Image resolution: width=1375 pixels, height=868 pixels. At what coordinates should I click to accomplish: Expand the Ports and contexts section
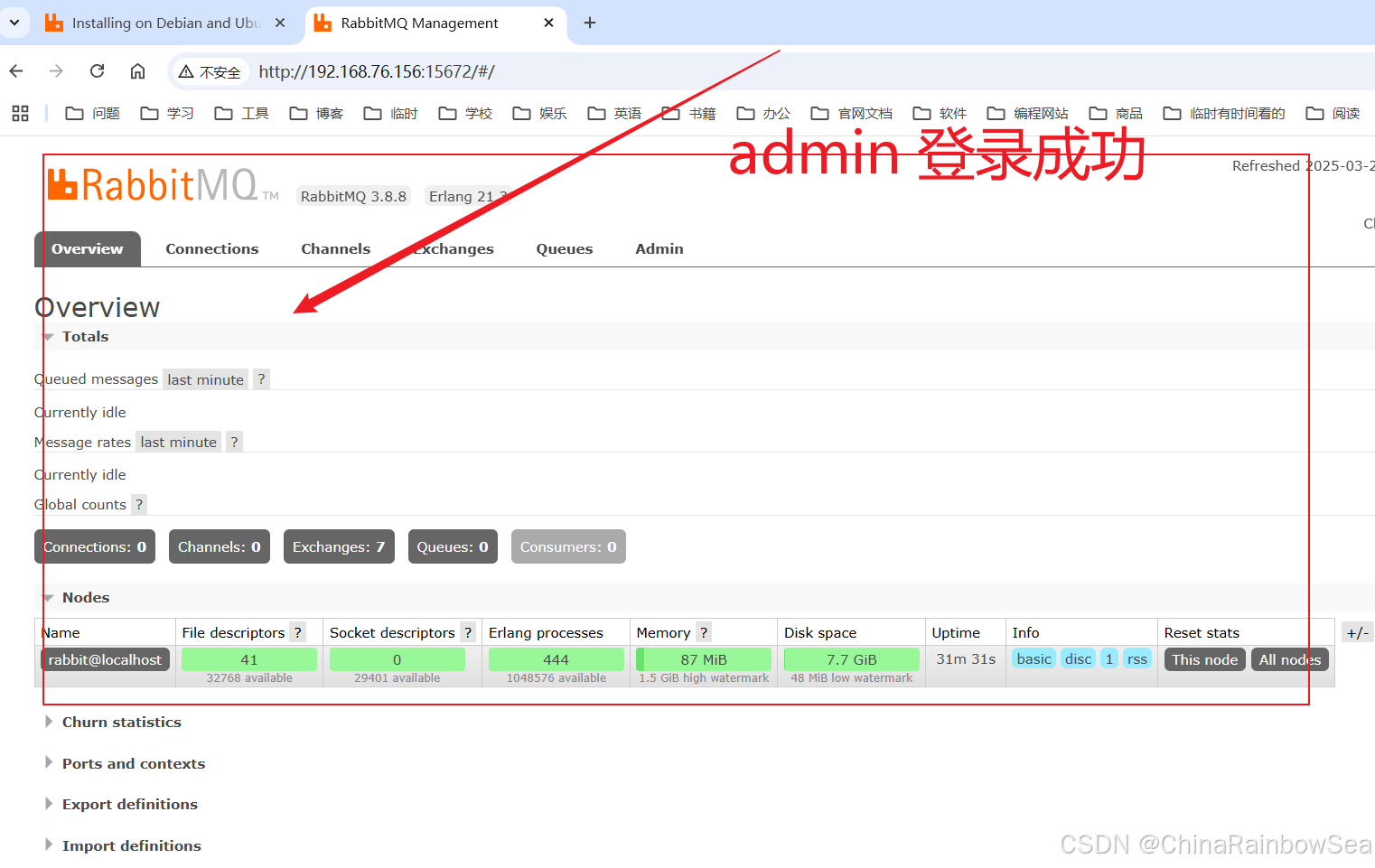[x=125, y=763]
